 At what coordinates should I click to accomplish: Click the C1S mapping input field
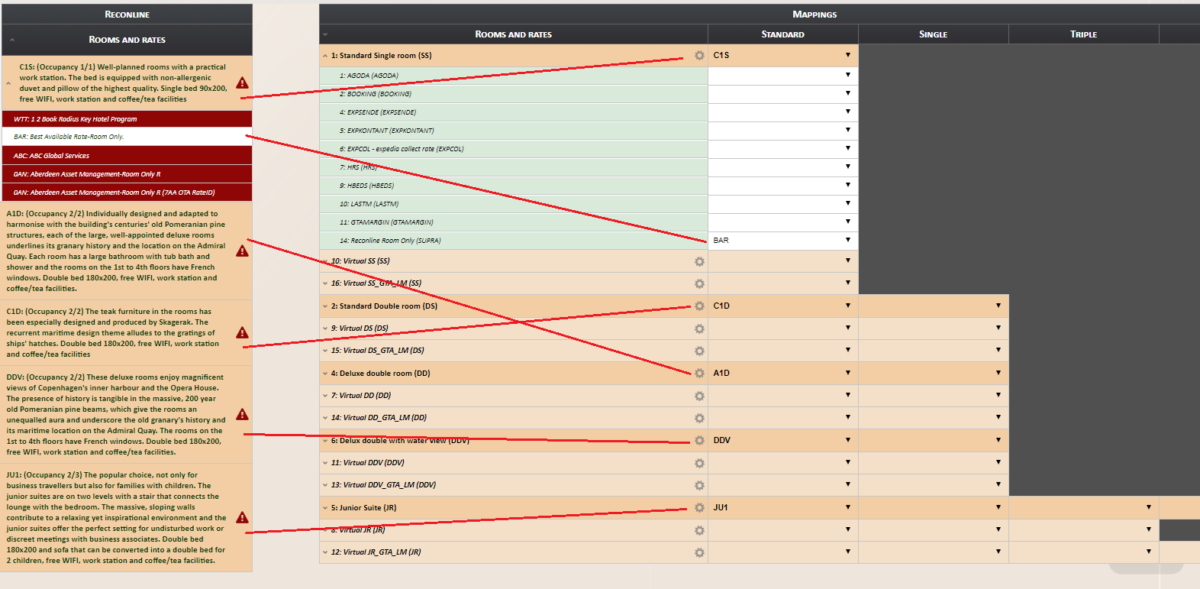click(x=780, y=56)
